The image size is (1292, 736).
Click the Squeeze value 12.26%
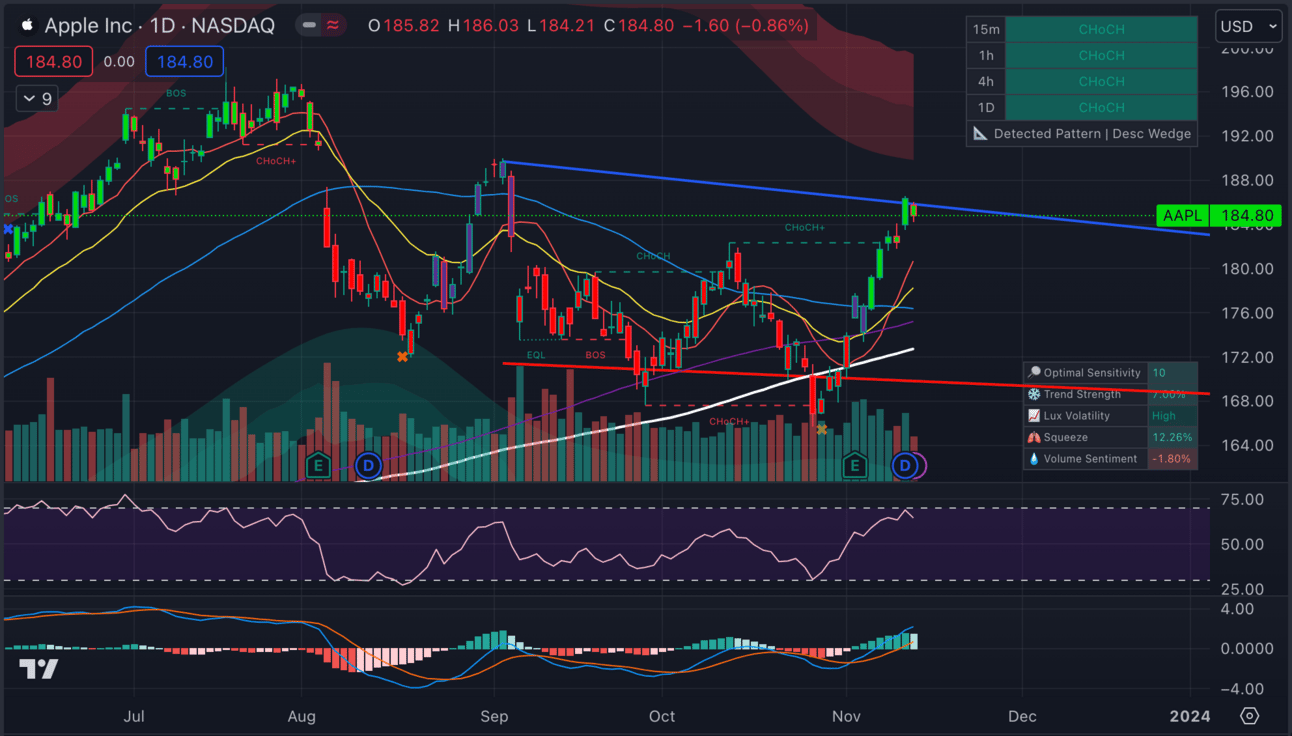1172,437
